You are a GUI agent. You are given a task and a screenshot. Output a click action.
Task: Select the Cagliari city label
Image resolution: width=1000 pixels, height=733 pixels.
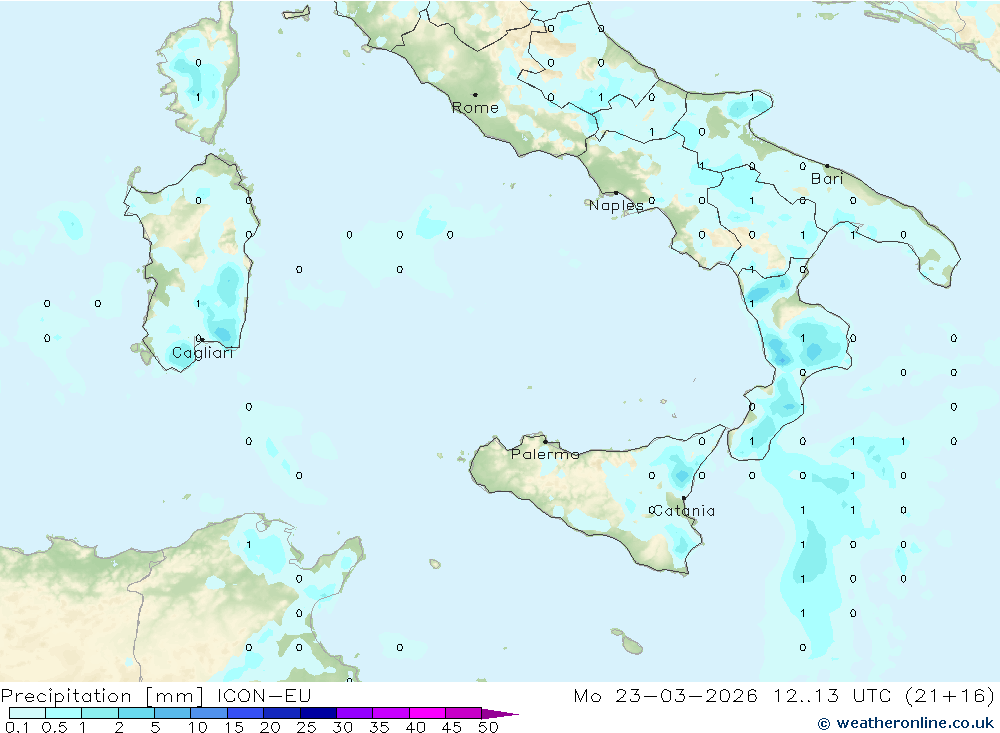click(203, 353)
